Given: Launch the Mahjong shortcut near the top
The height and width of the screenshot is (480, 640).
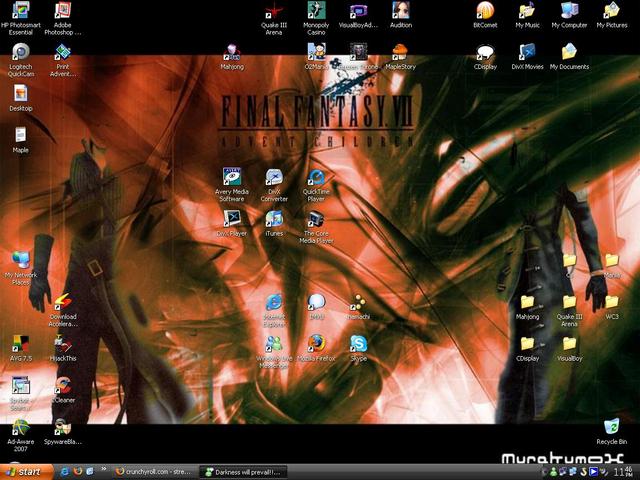Looking at the screenshot, I should [x=232, y=57].
